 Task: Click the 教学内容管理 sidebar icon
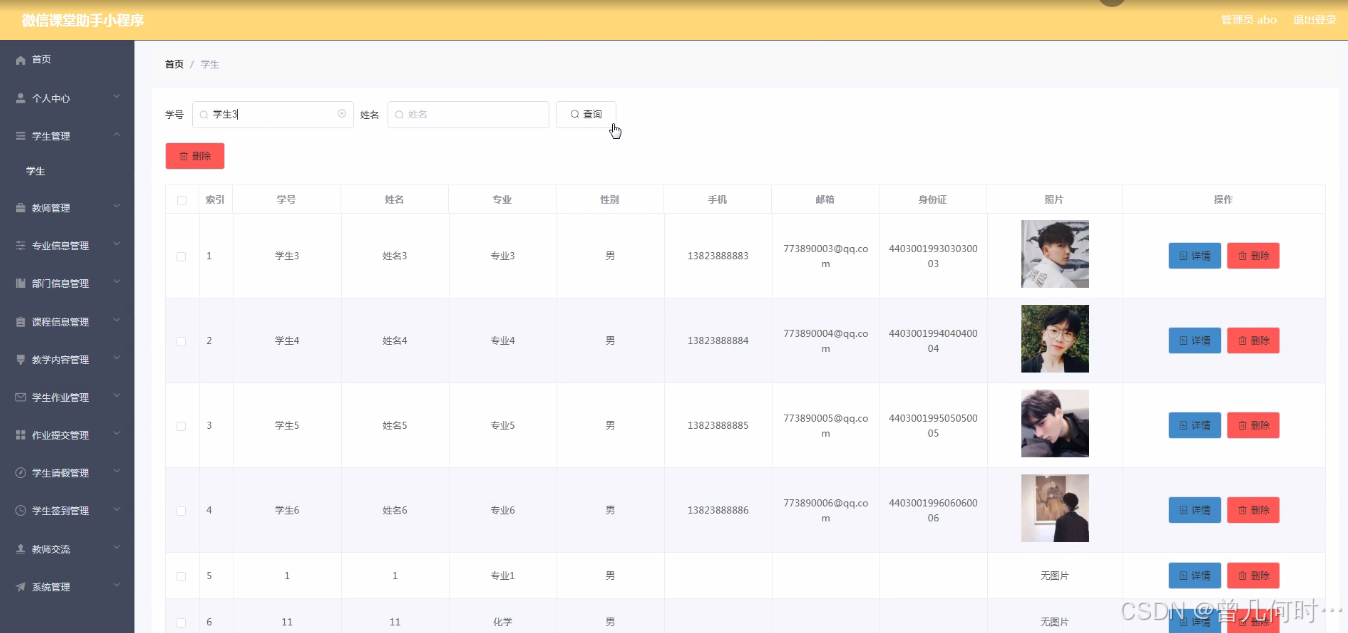[21, 360]
